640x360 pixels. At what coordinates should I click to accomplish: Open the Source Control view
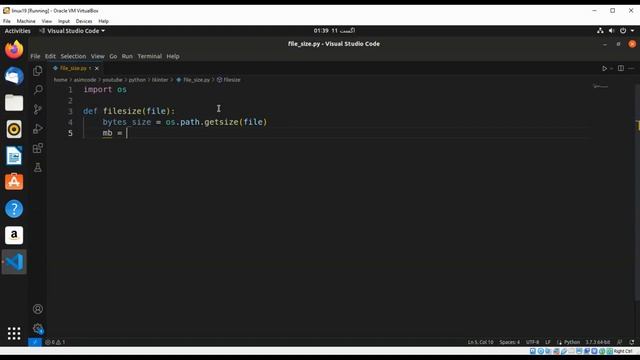[38, 109]
